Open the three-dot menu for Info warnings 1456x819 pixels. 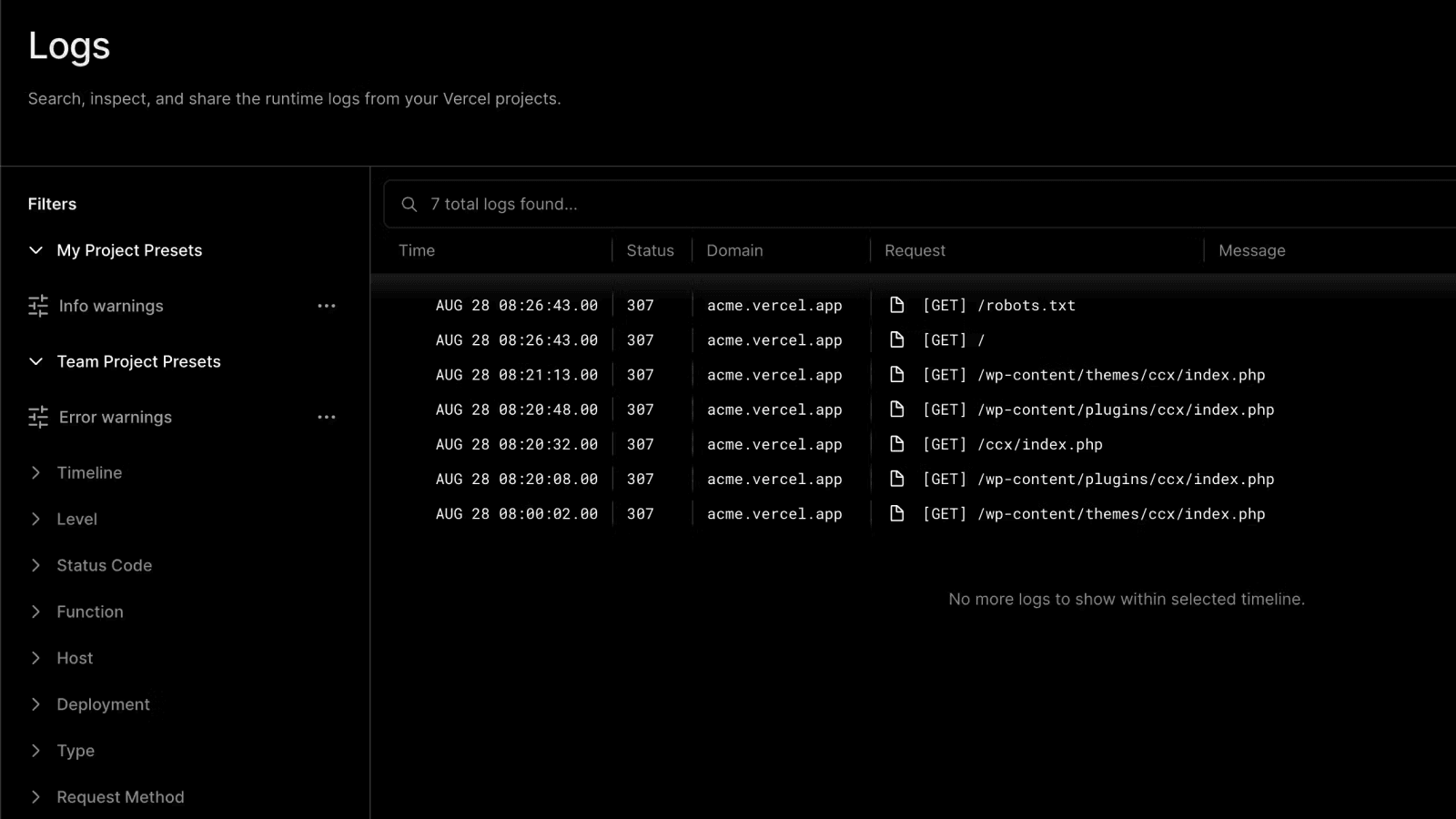point(327,306)
